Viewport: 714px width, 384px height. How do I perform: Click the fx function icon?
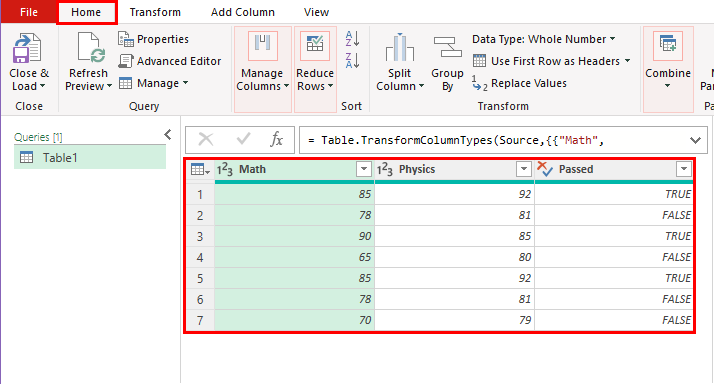[x=276, y=139]
